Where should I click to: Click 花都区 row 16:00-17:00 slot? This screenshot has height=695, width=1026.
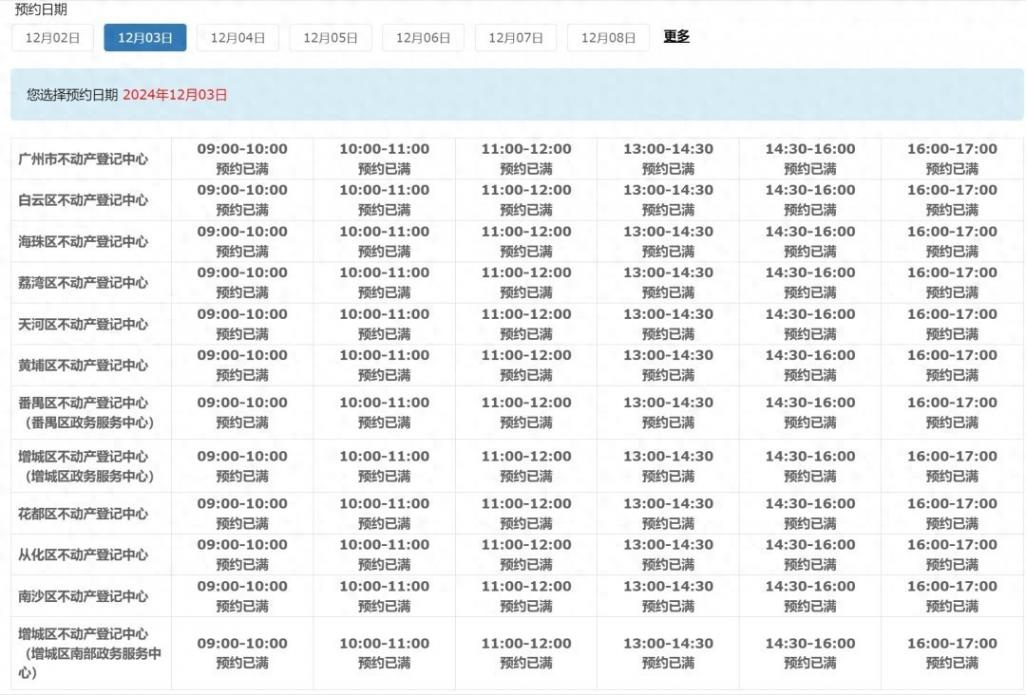click(x=952, y=513)
